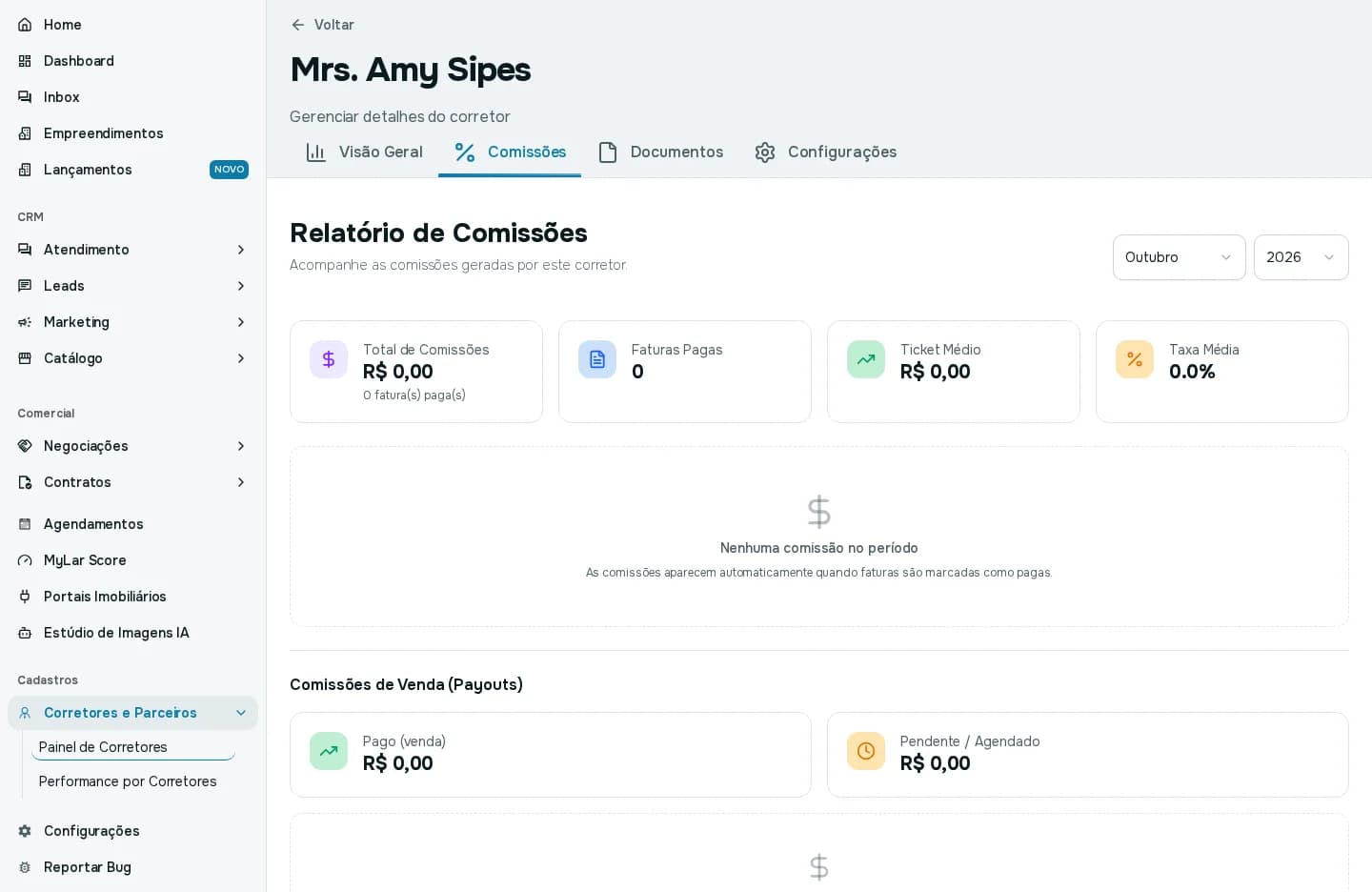
Task: Click the "Comissões de Venda (Payouts)" heading
Action: click(406, 684)
